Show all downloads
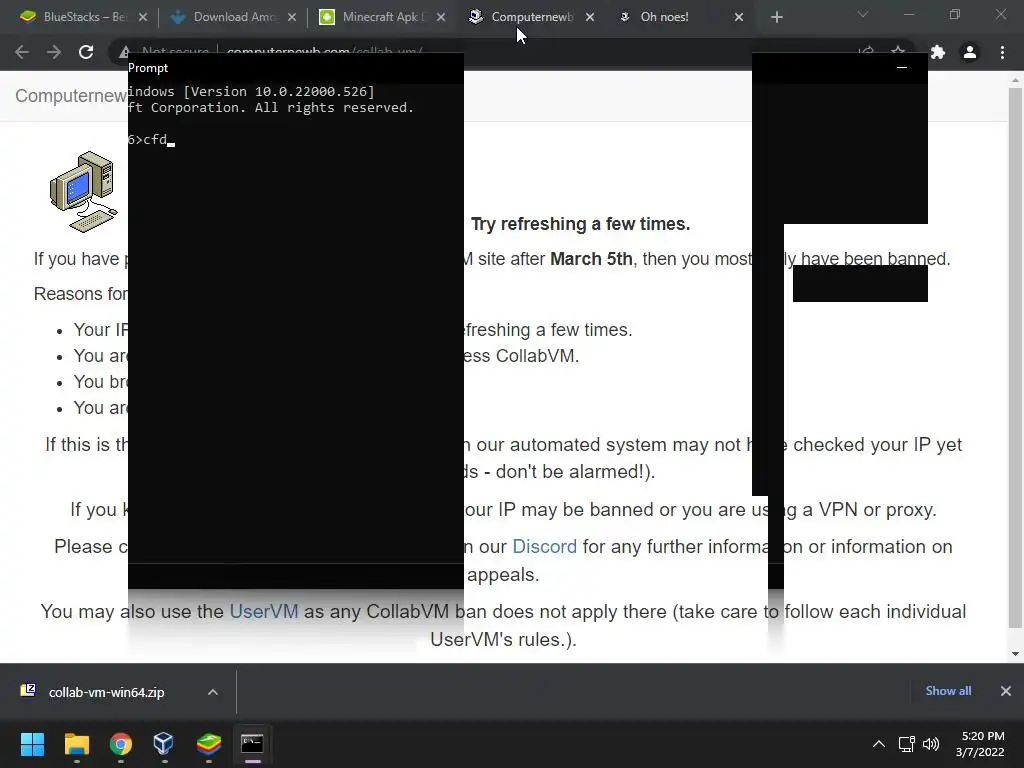Screen dimensions: 1024x768 click(948, 691)
